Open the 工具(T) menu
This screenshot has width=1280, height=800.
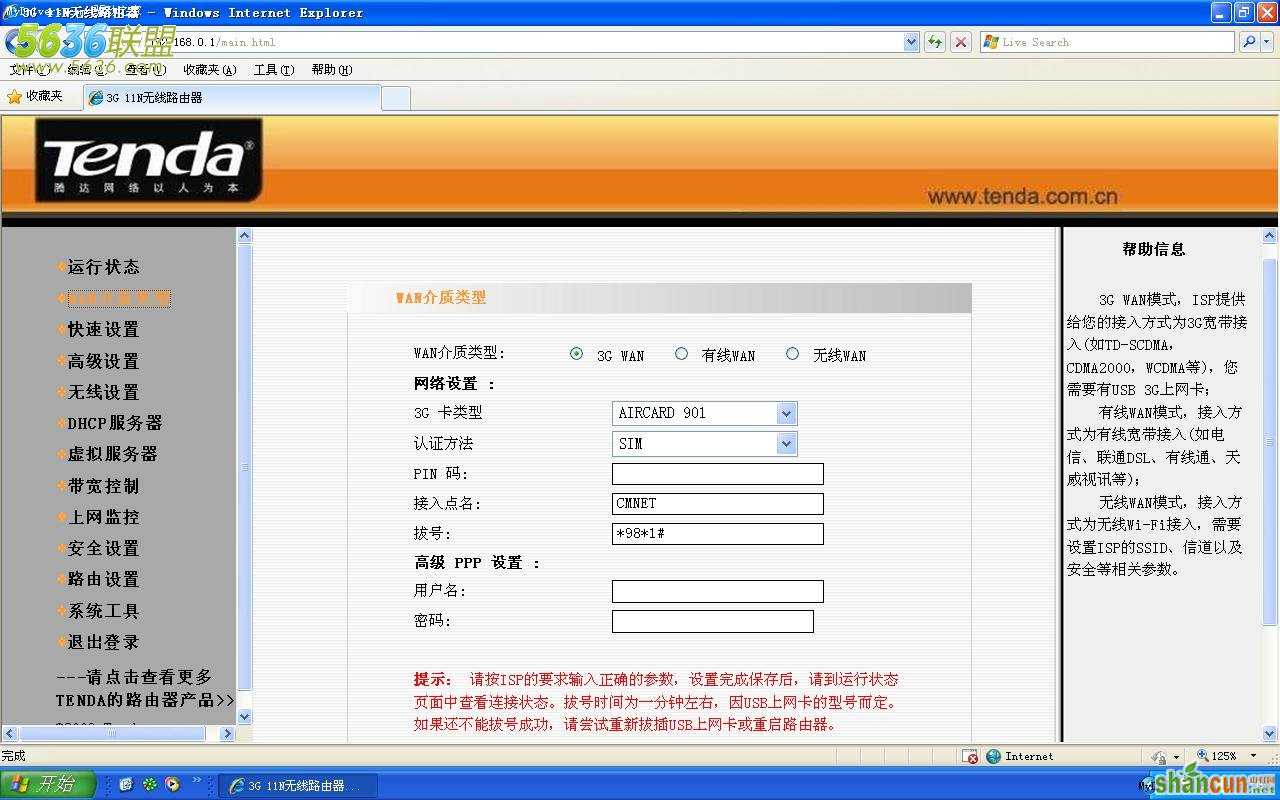[x=274, y=70]
